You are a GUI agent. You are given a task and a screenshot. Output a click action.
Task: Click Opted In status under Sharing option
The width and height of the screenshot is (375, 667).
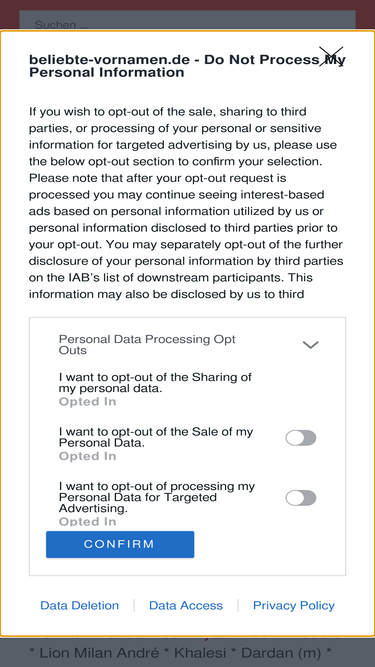click(x=87, y=402)
